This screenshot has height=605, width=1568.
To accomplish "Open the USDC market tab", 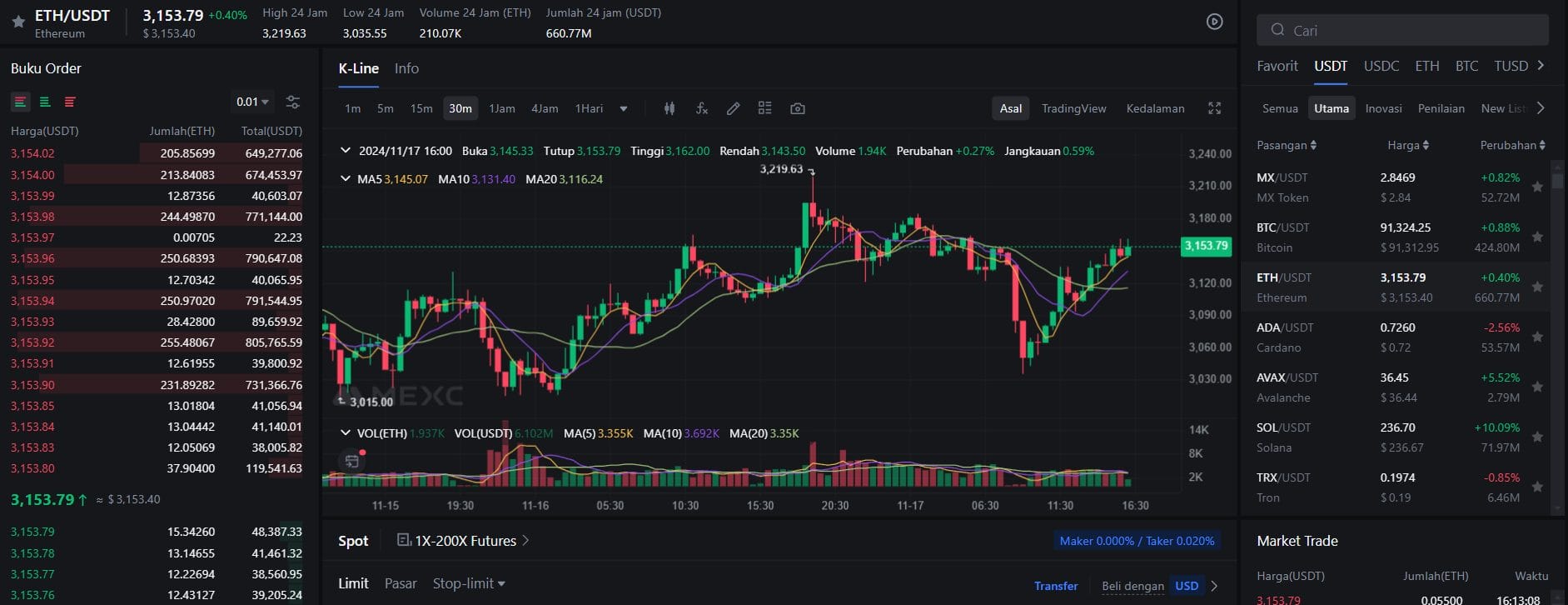I will tap(1381, 66).
